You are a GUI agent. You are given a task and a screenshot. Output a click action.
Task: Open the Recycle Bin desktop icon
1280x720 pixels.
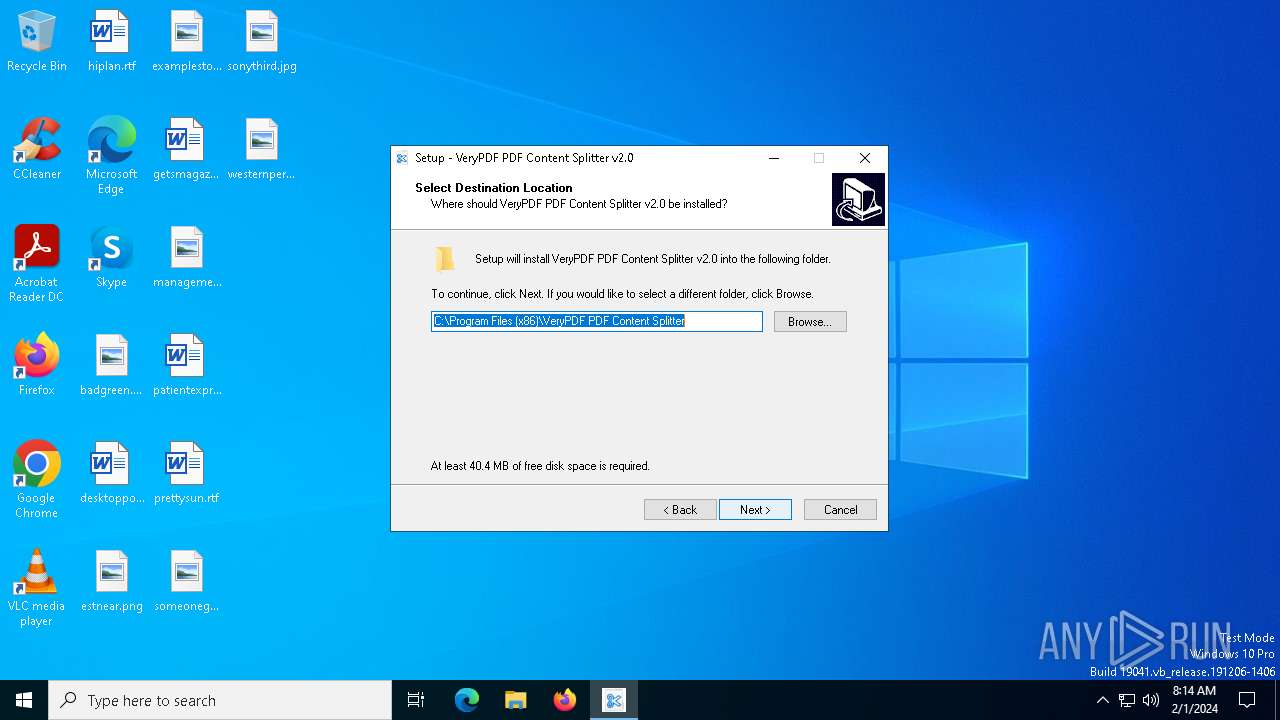[x=37, y=42]
